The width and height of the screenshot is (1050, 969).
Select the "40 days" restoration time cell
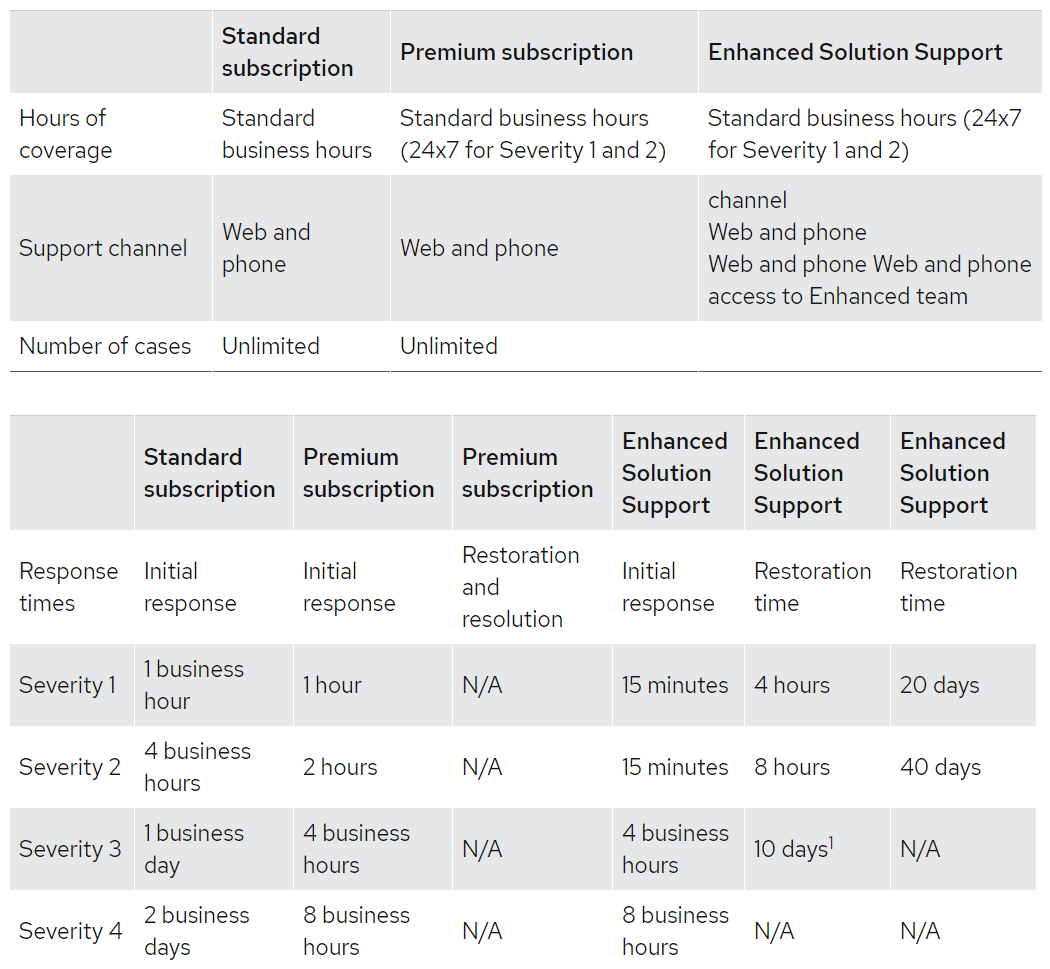pyautogui.click(x=941, y=767)
